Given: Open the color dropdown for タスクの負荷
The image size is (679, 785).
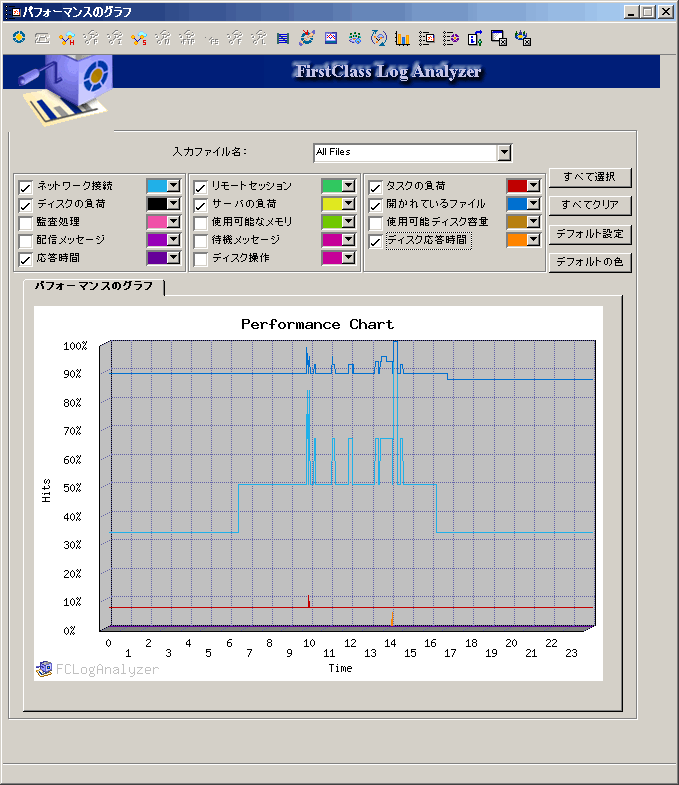Looking at the screenshot, I should [533, 186].
